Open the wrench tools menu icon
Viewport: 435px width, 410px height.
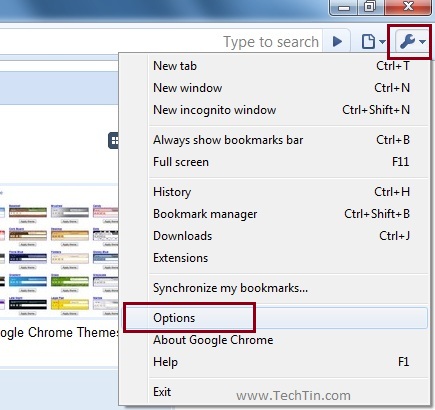pyautogui.click(x=407, y=42)
